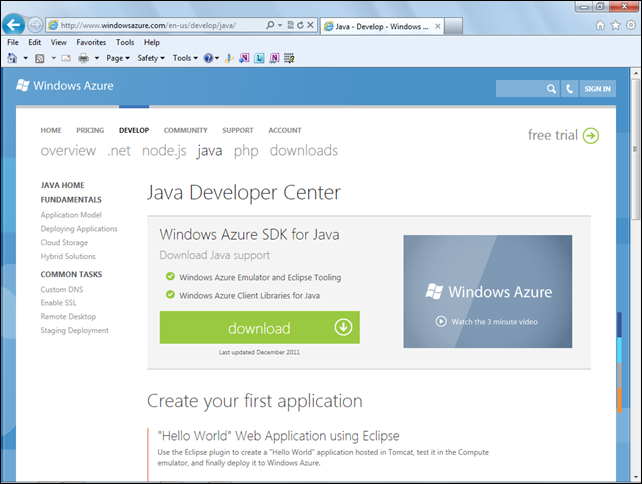Click the vertical scrollbar thumb
Screen dimensions: 642x484
click(635, 149)
